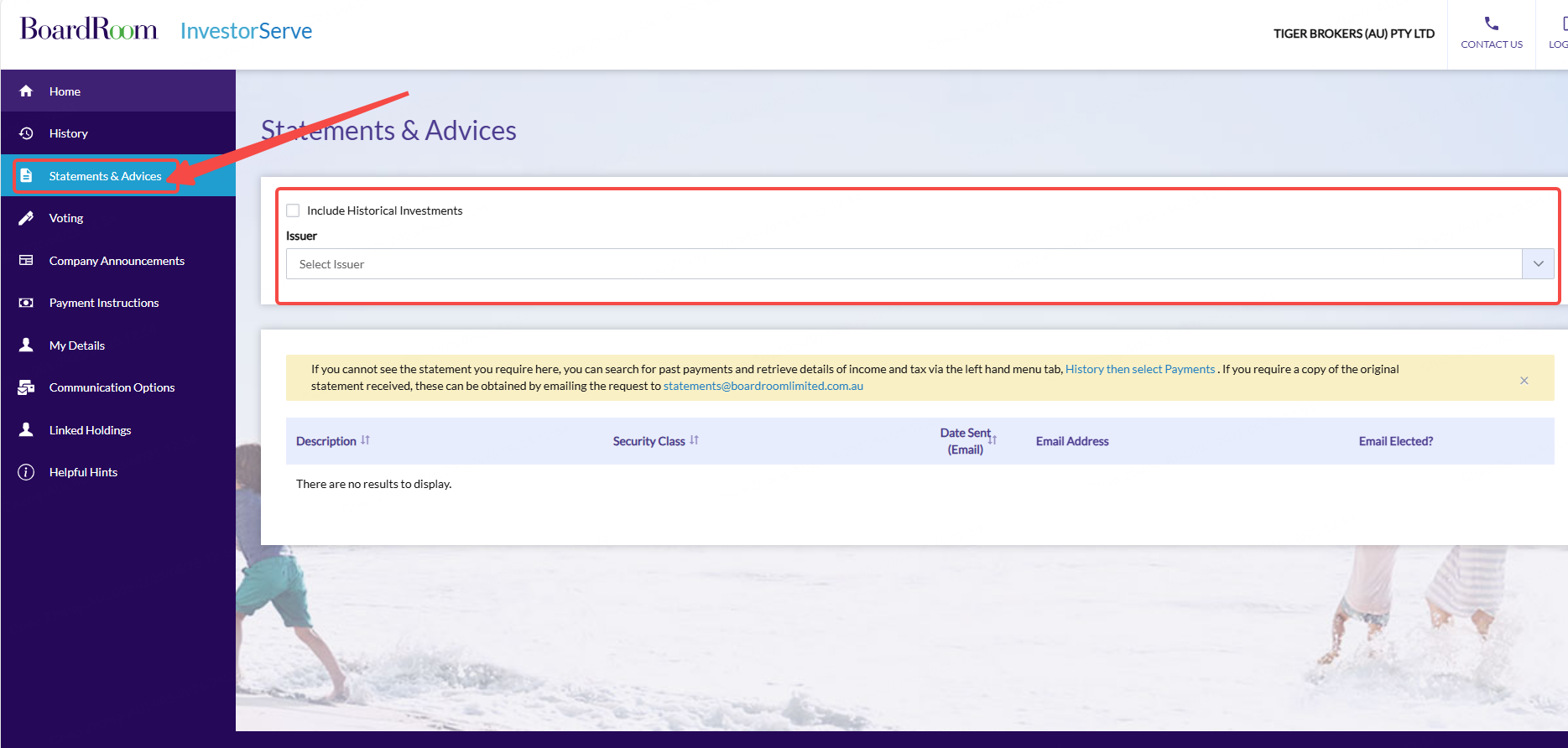Sort by Date Sent column arrows
The image size is (1568, 748).
pos(992,440)
